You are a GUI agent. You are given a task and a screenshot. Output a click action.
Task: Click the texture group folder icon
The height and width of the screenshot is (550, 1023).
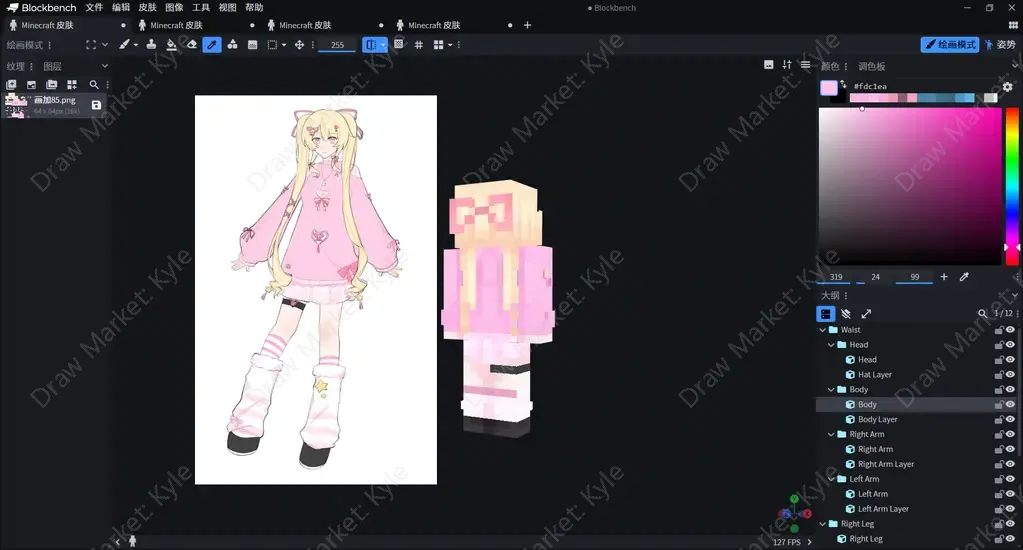pos(52,85)
